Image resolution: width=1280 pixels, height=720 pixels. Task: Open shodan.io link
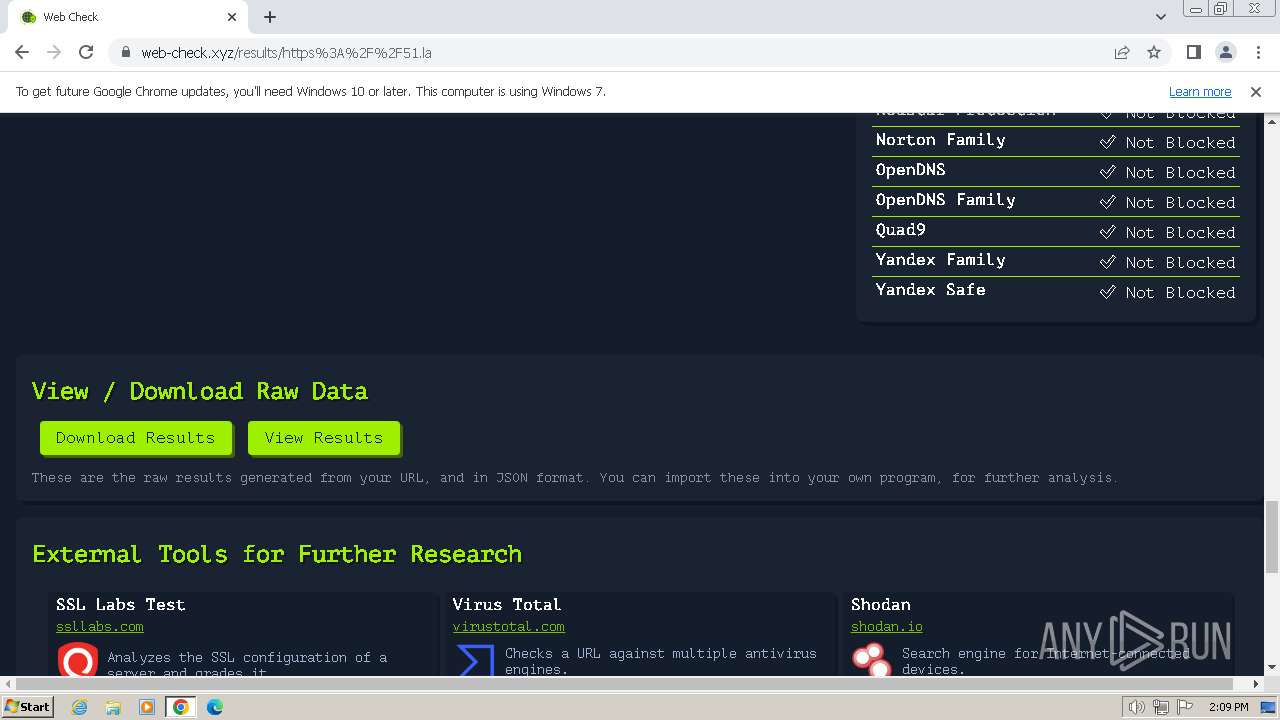(887, 626)
